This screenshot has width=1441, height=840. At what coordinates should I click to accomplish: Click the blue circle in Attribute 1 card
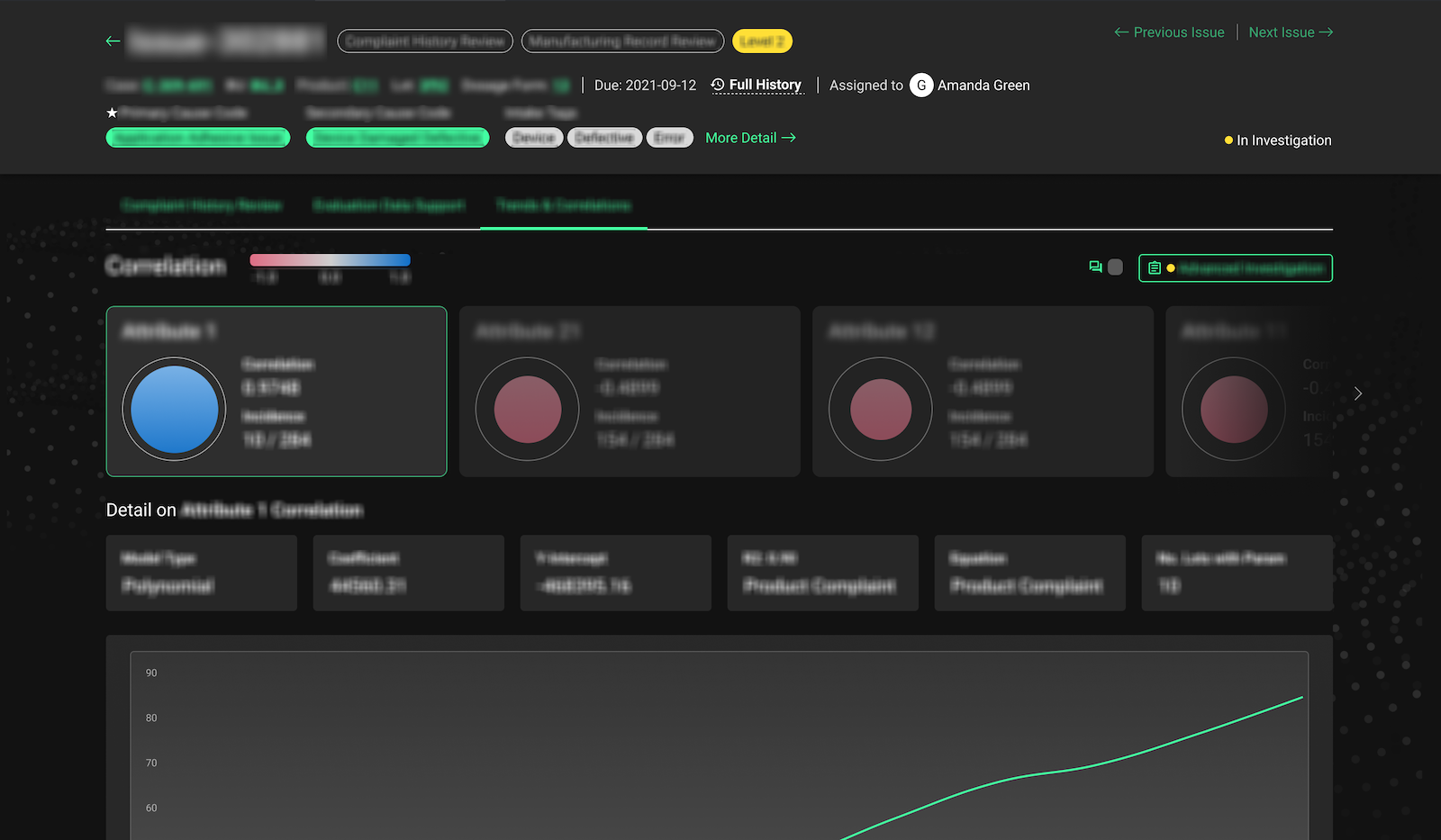coord(175,409)
